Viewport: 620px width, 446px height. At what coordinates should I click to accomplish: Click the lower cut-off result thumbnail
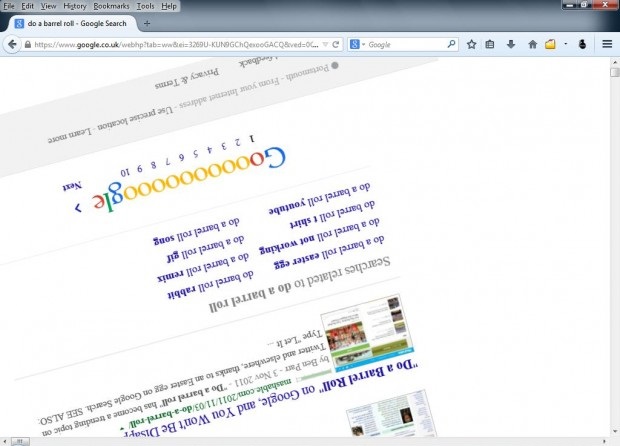(x=392, y=414)
